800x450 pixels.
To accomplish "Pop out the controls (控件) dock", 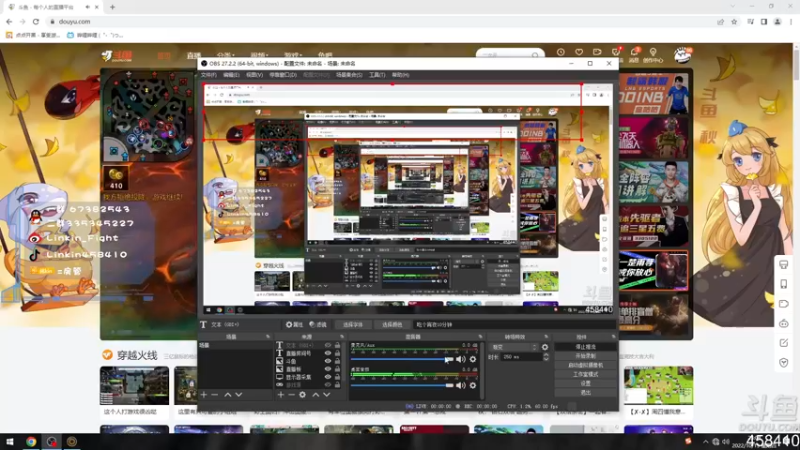I will 613,337.
